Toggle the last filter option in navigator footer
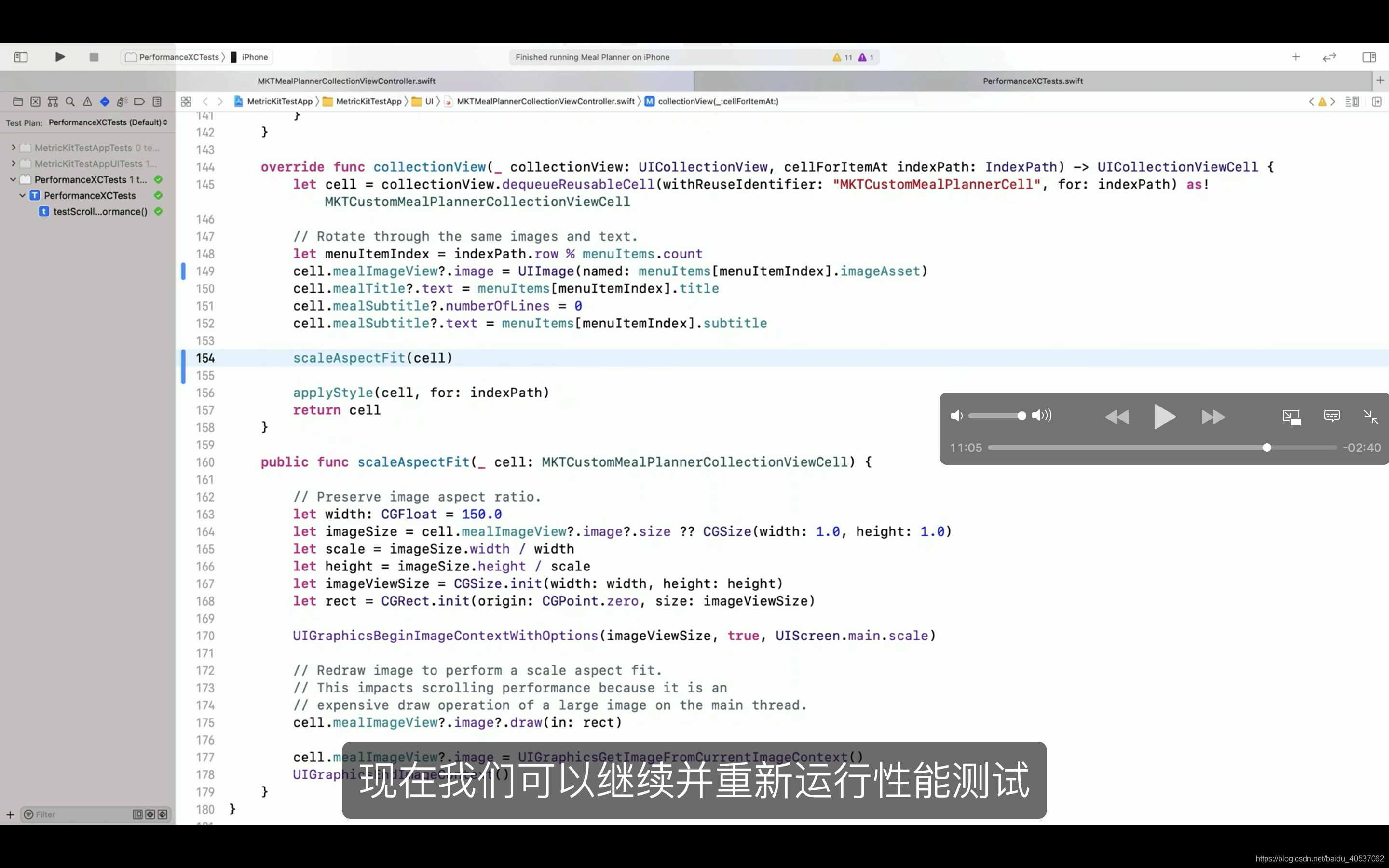This screenshot has height=868, width=1389. (x=163, y=814)
